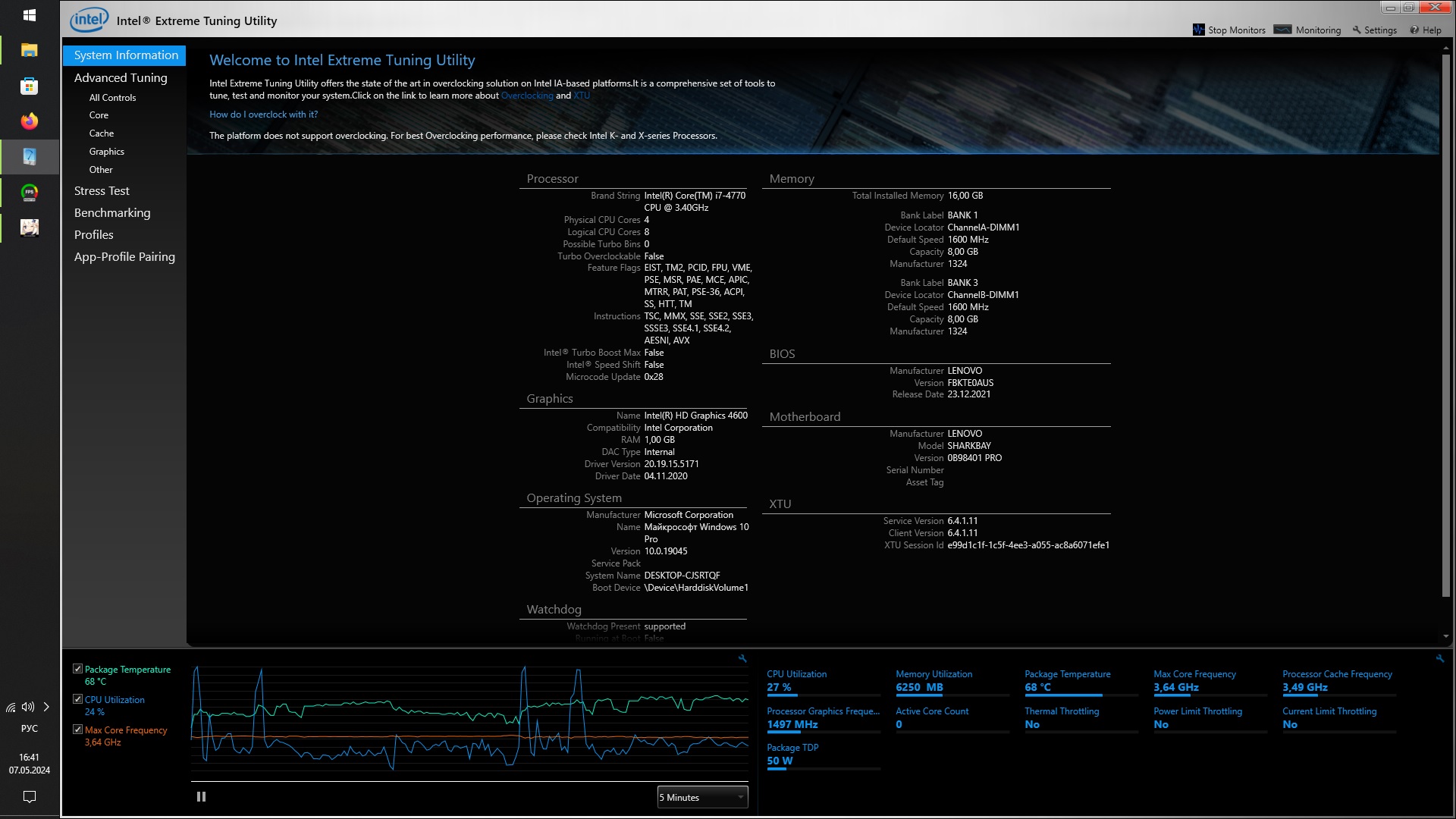The image size is (1456, 819).
Task: Pause the monitoring graph
Action: point(201,797)
